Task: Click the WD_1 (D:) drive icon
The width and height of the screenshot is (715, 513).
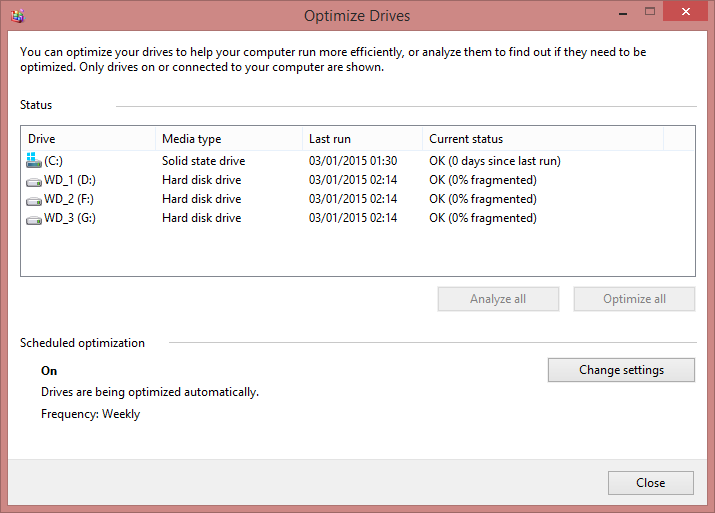Action: pos(35,180)
